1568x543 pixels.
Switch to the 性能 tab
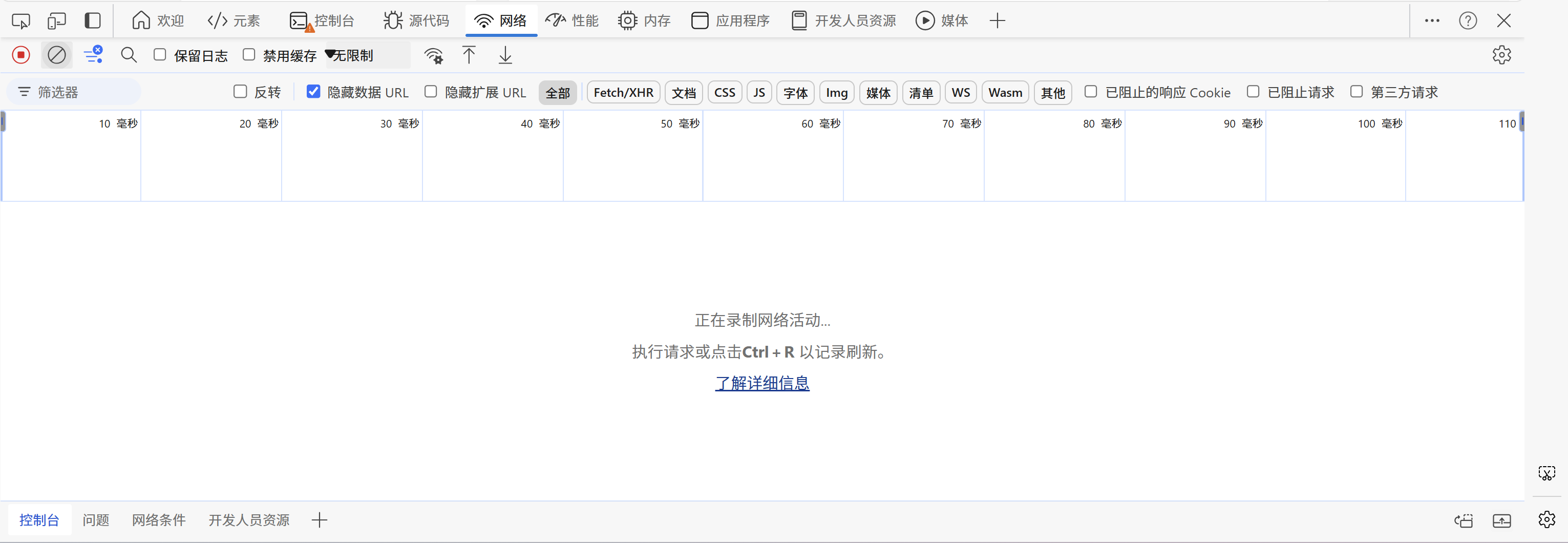tap(572, 20)
